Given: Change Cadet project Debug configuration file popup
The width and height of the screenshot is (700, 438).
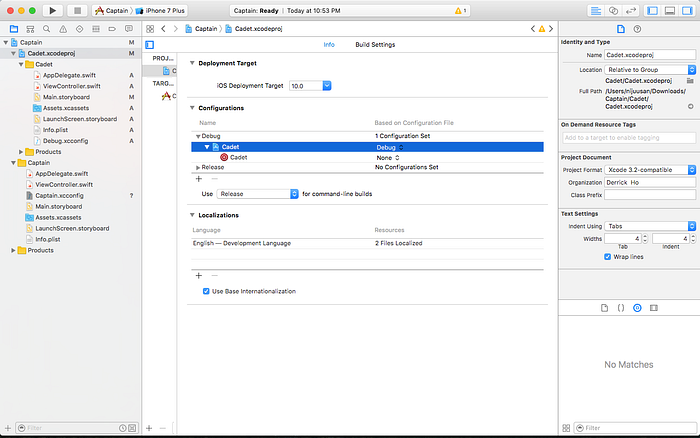Looking at the screenshot, I should coord(390,147).
